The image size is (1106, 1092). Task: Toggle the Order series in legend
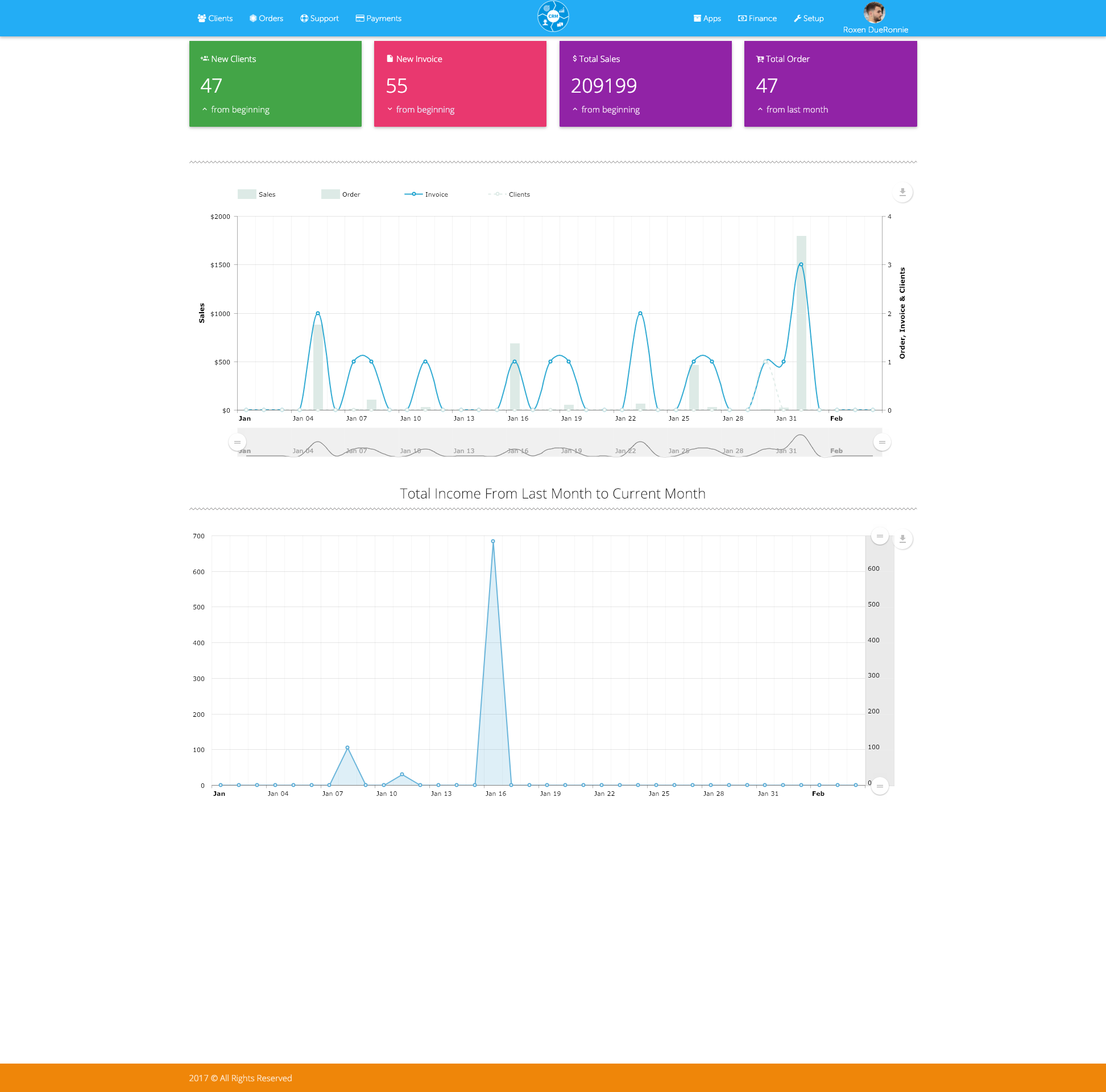[x=341, y=194]
